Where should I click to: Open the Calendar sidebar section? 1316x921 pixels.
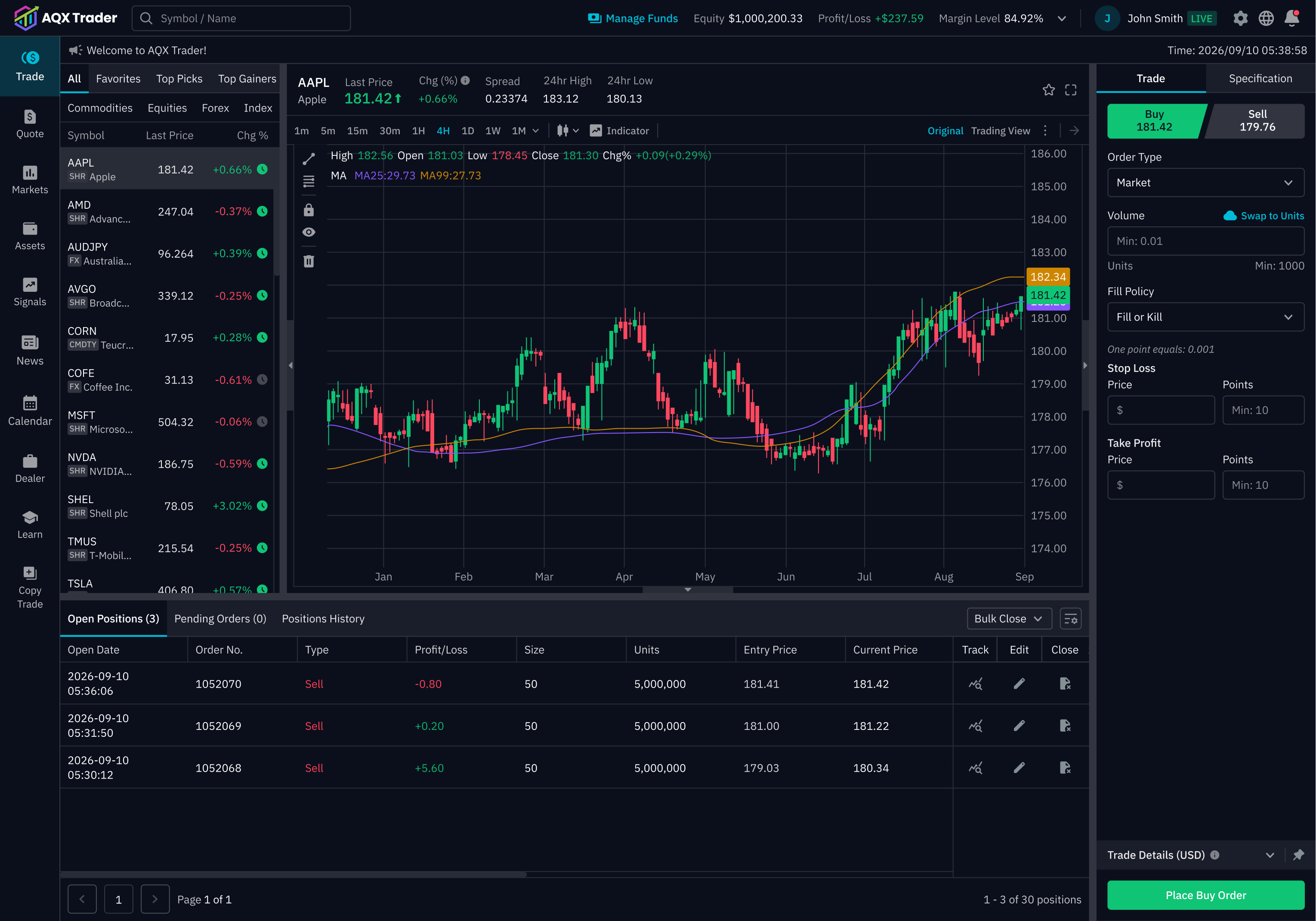[30, 410]
